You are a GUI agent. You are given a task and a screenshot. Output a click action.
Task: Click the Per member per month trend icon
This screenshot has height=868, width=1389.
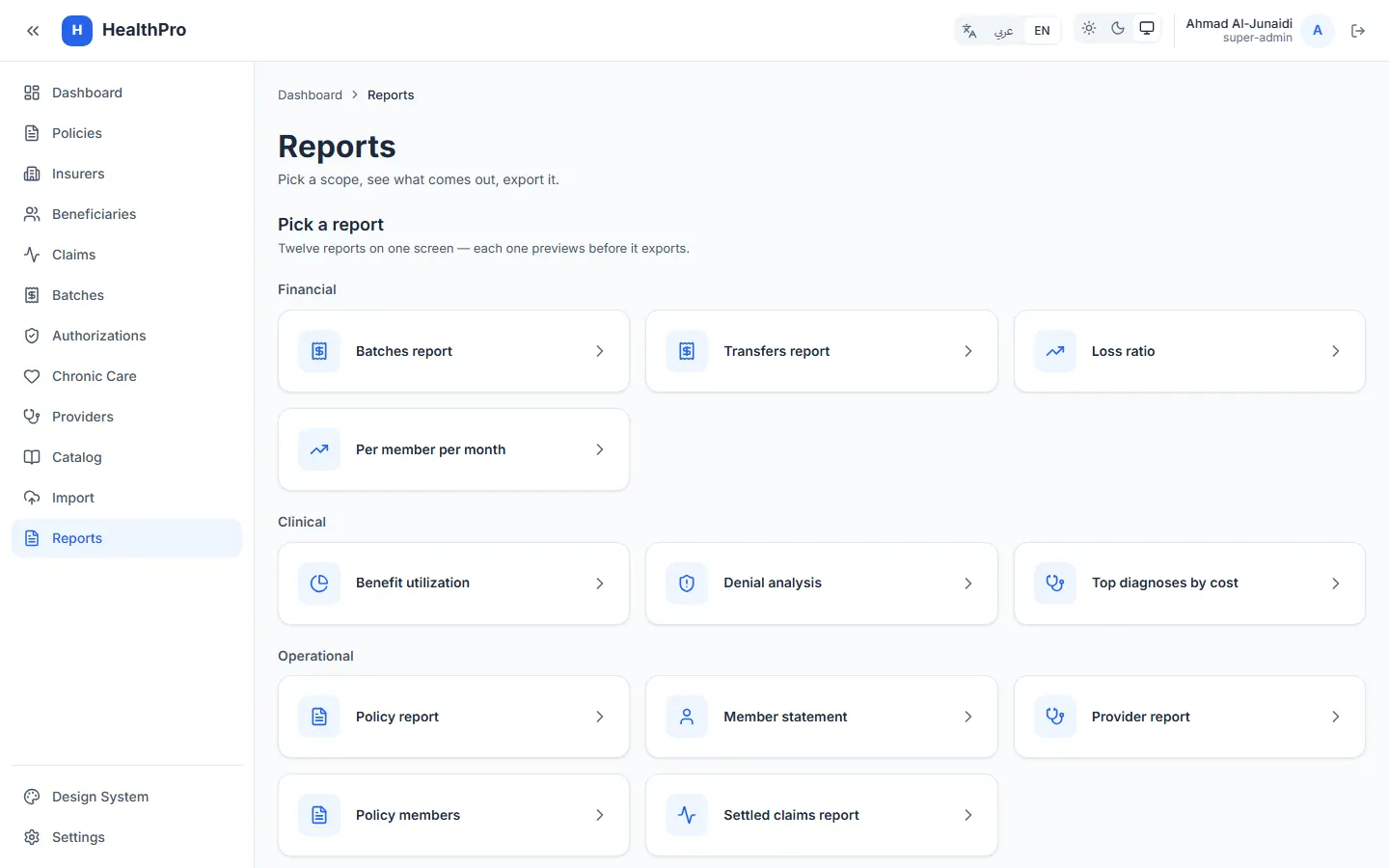(319, 449)
